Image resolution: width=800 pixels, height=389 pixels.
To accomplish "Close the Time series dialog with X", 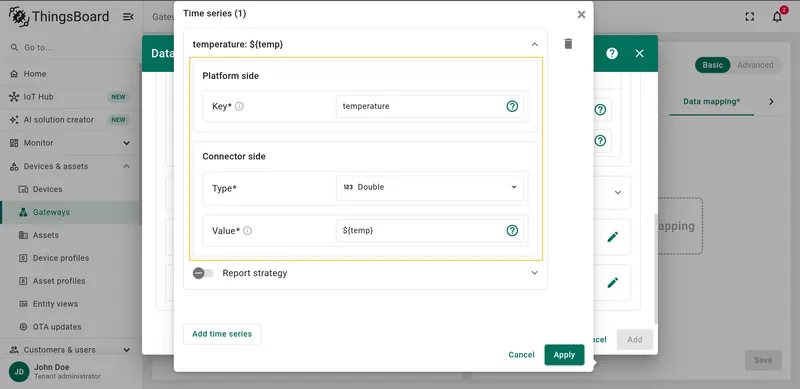I will (x=581, y=14).
